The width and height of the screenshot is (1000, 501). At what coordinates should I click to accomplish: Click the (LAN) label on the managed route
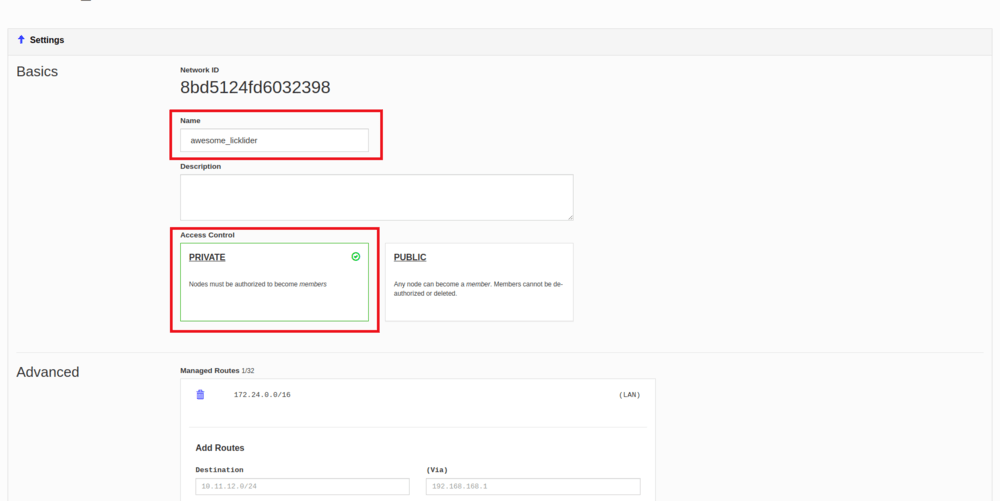point(629,395)
